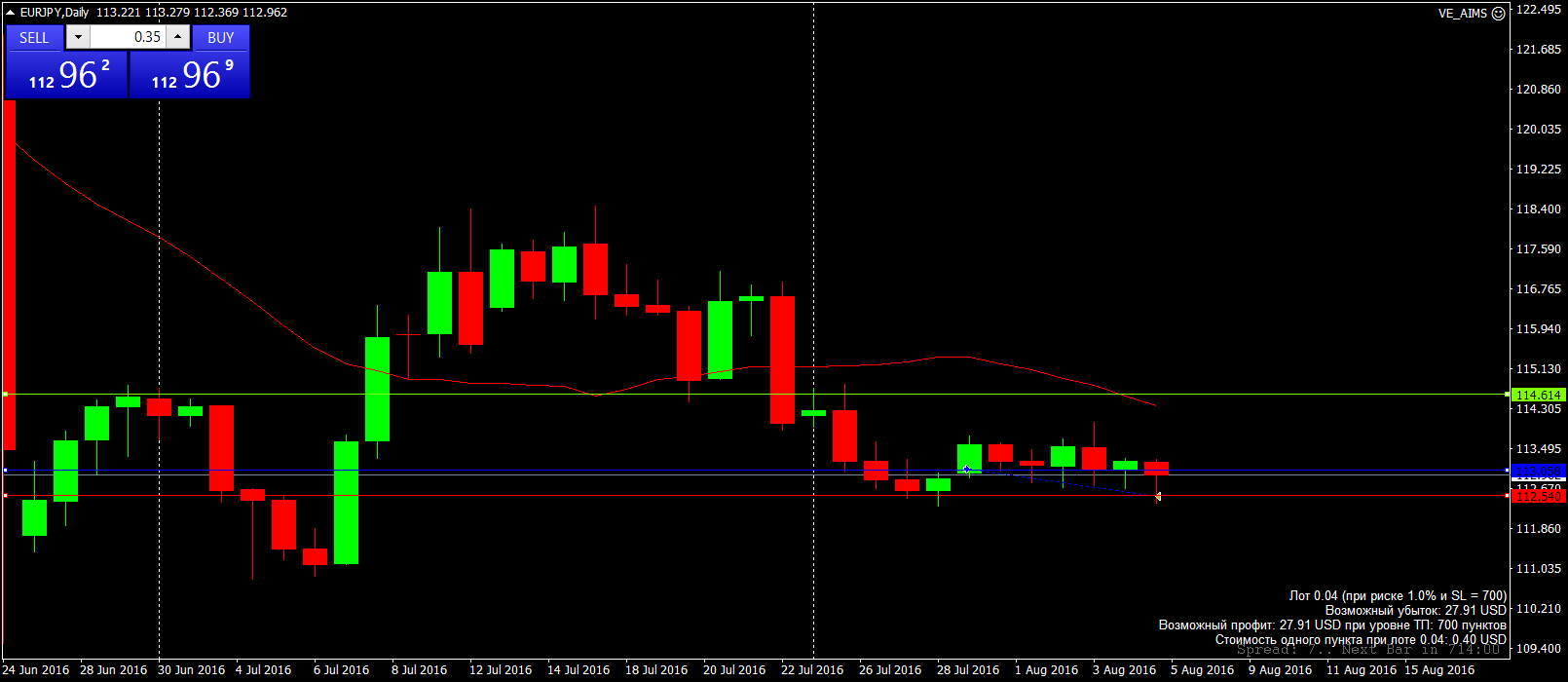Click the blue trade entry arrow marker
The image size is (1568, 682).
click(966, 470)
